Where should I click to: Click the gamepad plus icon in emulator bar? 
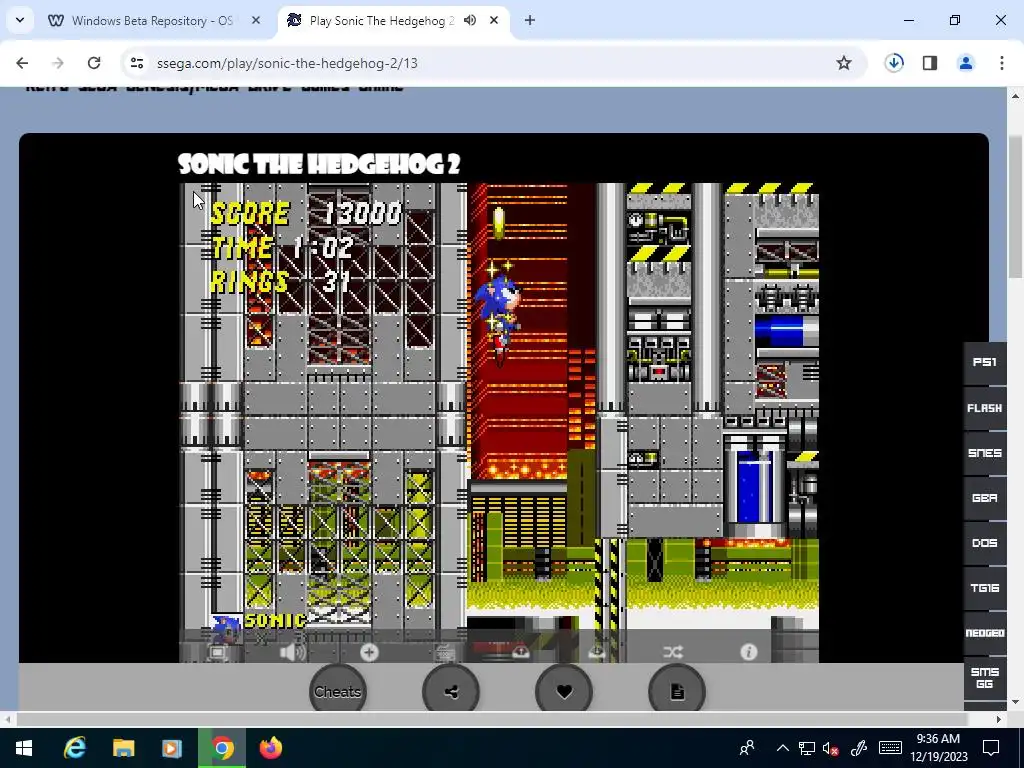tap(369, 652)
